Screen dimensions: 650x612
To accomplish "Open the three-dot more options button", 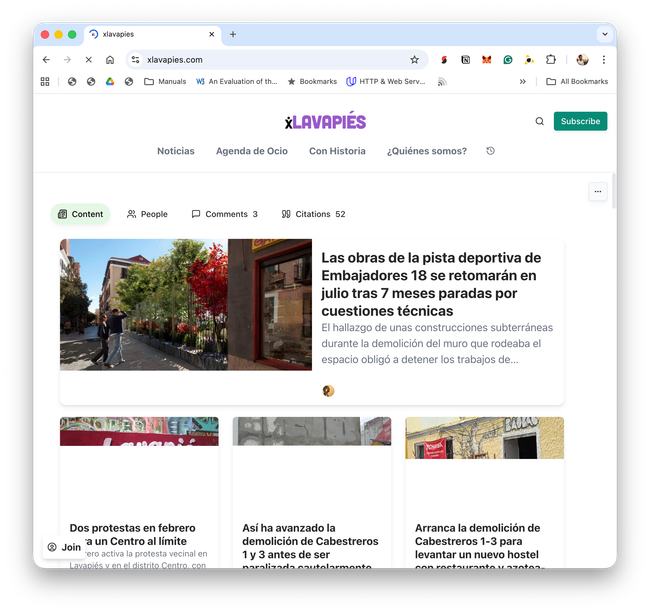I will pyautogui.click(x=597, y=191).
